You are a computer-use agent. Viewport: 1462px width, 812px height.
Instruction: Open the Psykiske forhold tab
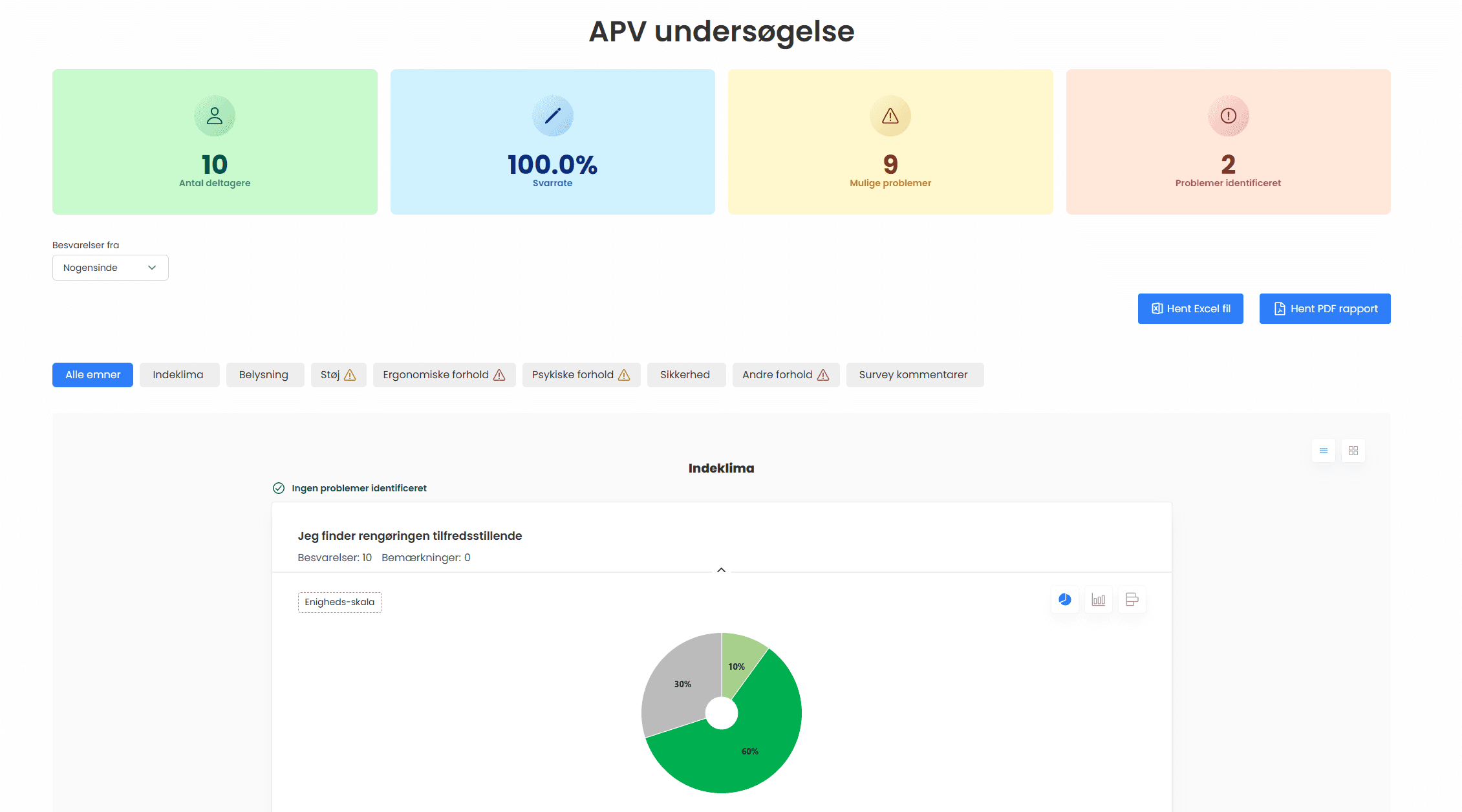[581, 375]
